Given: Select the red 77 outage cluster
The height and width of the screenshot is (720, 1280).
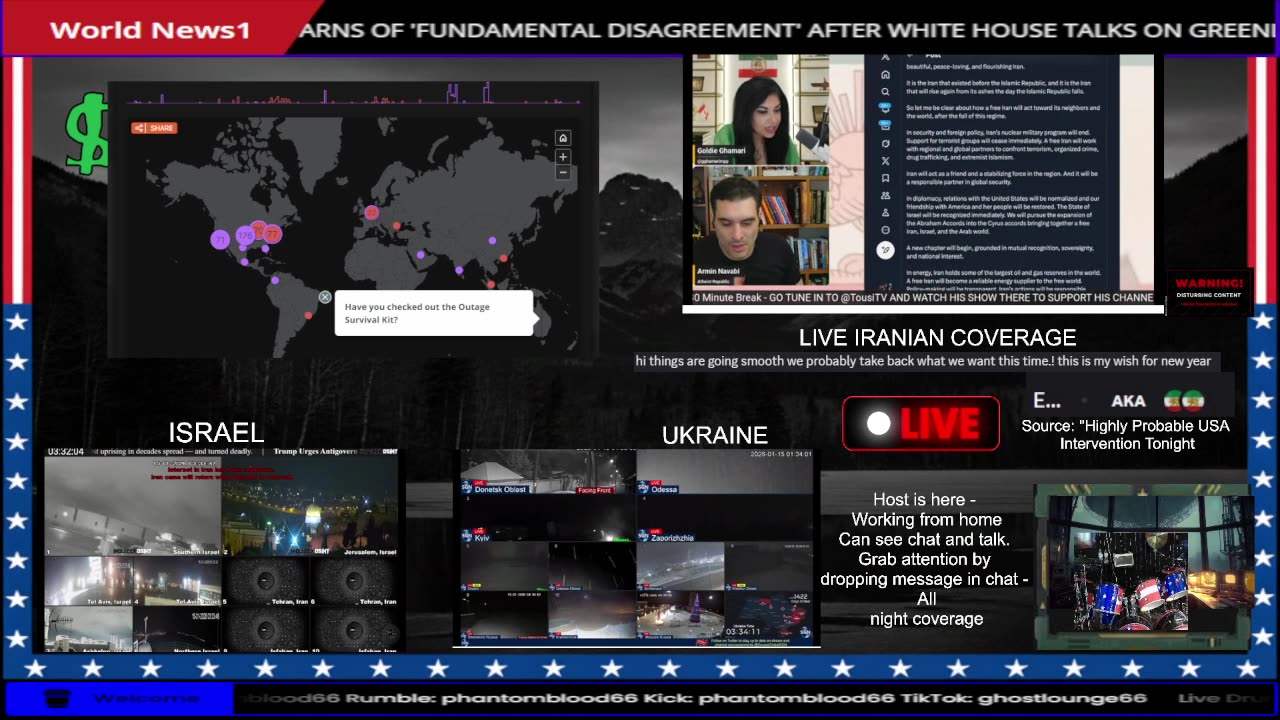Looking at the screenshot, I should click(x=271, y=233).
